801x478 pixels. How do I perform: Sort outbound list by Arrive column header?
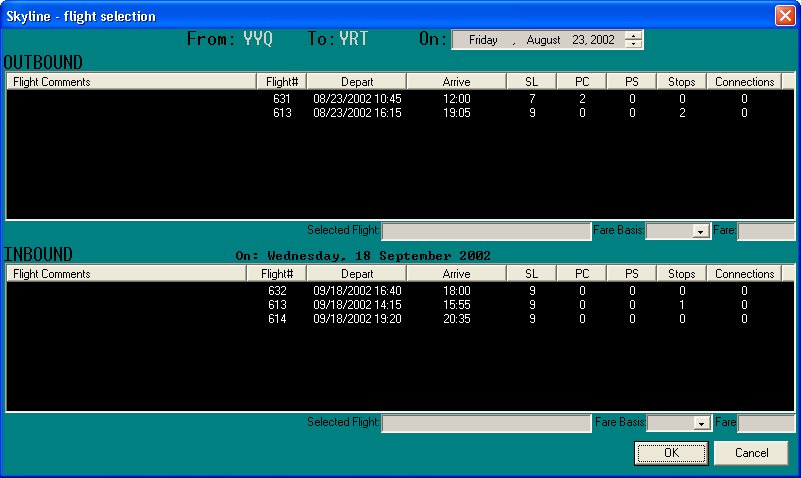(x=456, y=82)
